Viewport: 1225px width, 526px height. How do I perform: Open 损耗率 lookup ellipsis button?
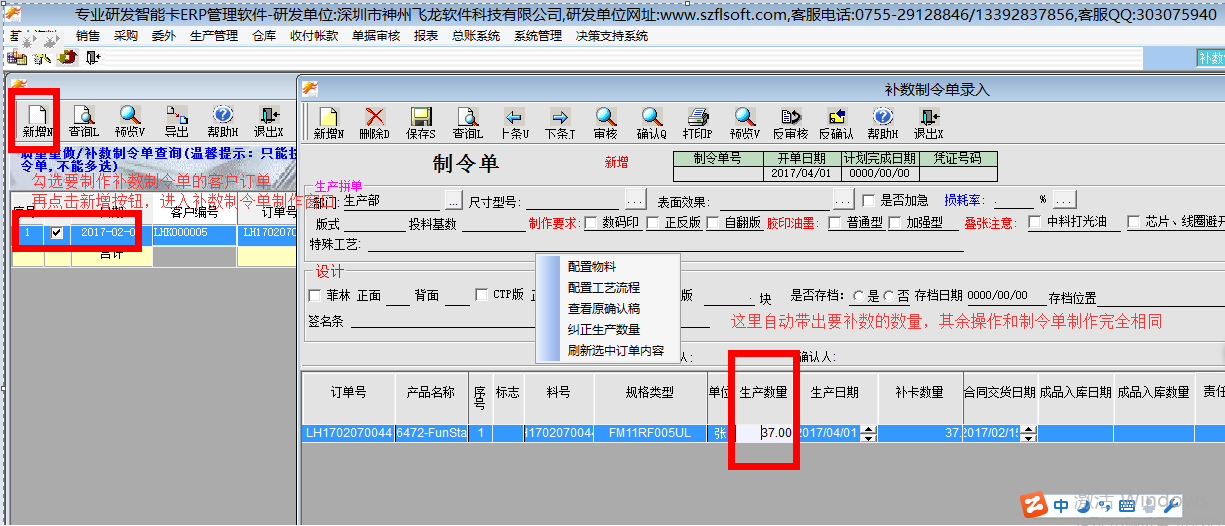1063,199
